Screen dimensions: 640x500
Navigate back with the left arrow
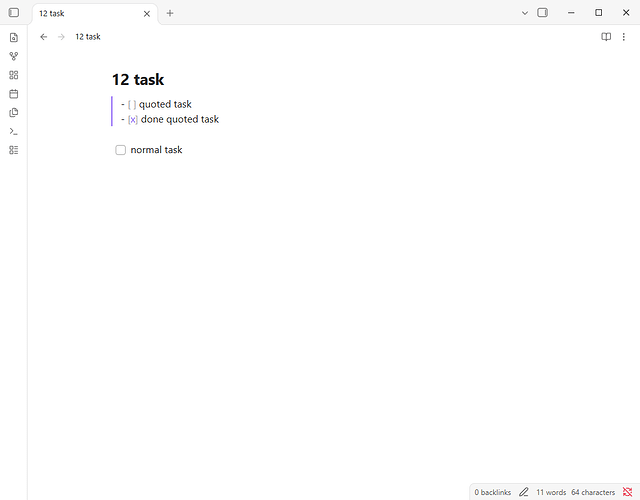click(44, 37)
